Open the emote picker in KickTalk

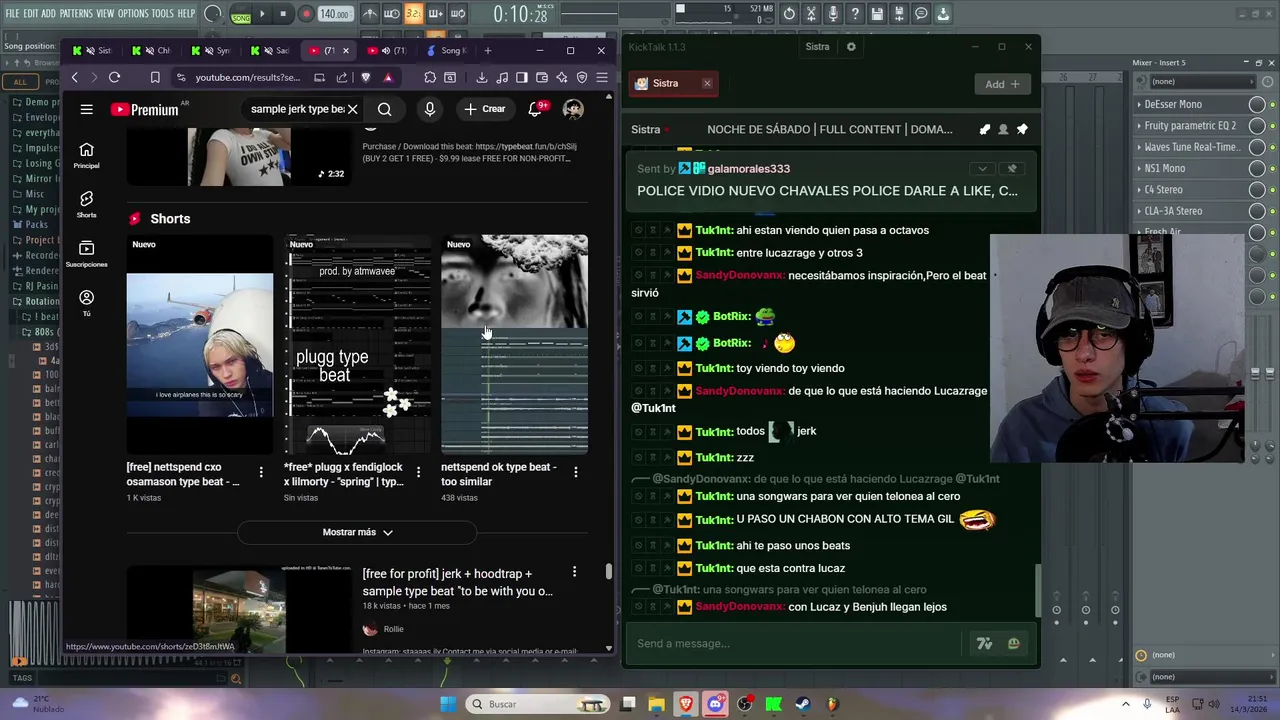(1013, 643)
